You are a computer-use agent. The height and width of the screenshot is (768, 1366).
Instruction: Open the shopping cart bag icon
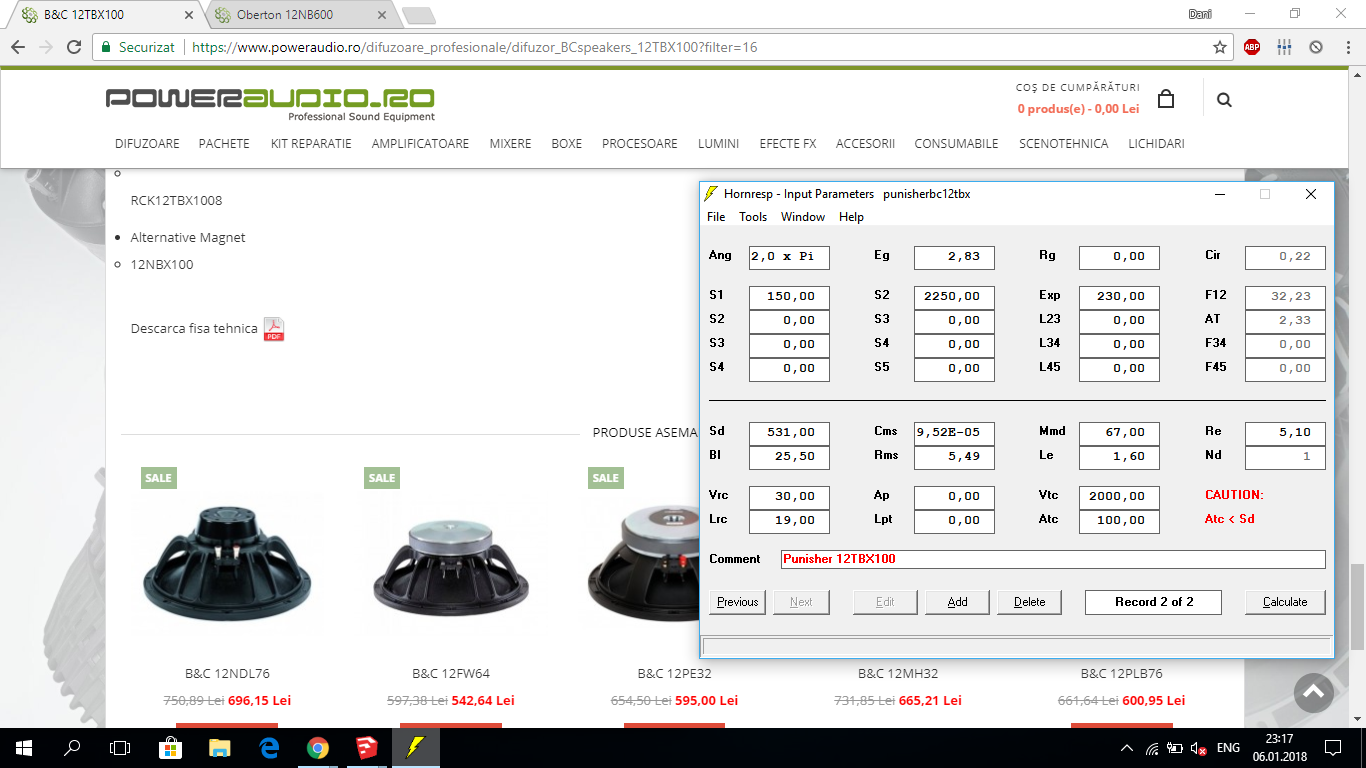1166,99
